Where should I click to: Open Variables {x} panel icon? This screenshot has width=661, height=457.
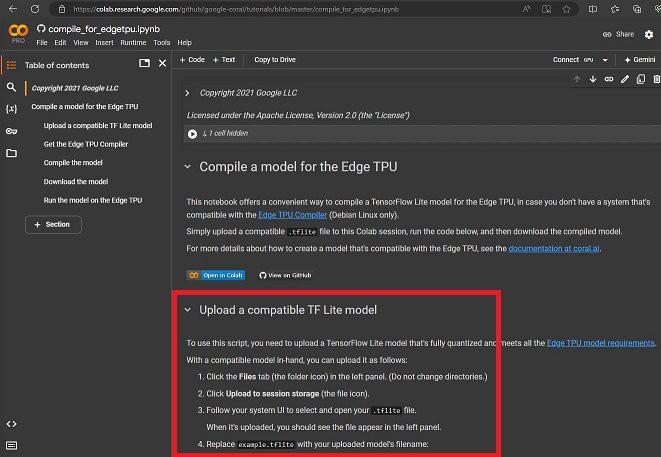(11, 109)
